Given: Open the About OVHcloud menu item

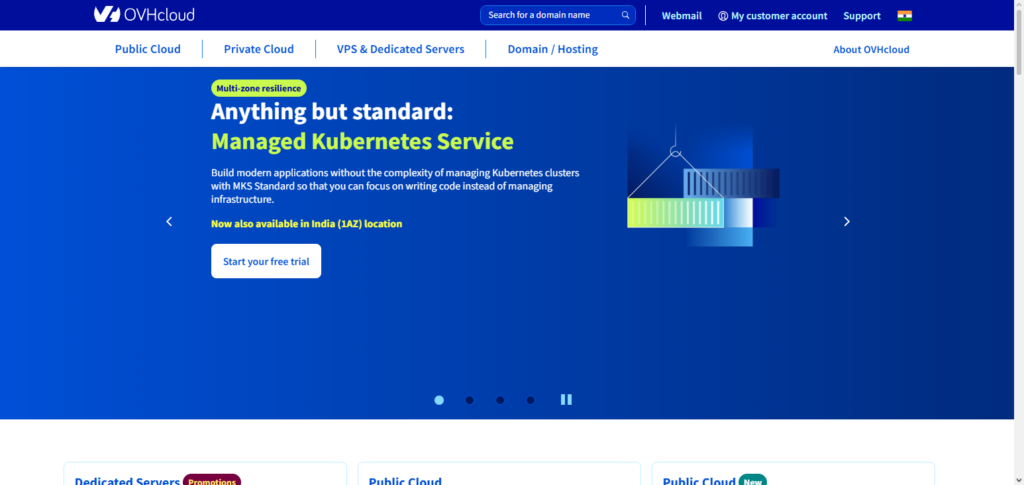Looking at the screenshot, I should pos(871,49).
